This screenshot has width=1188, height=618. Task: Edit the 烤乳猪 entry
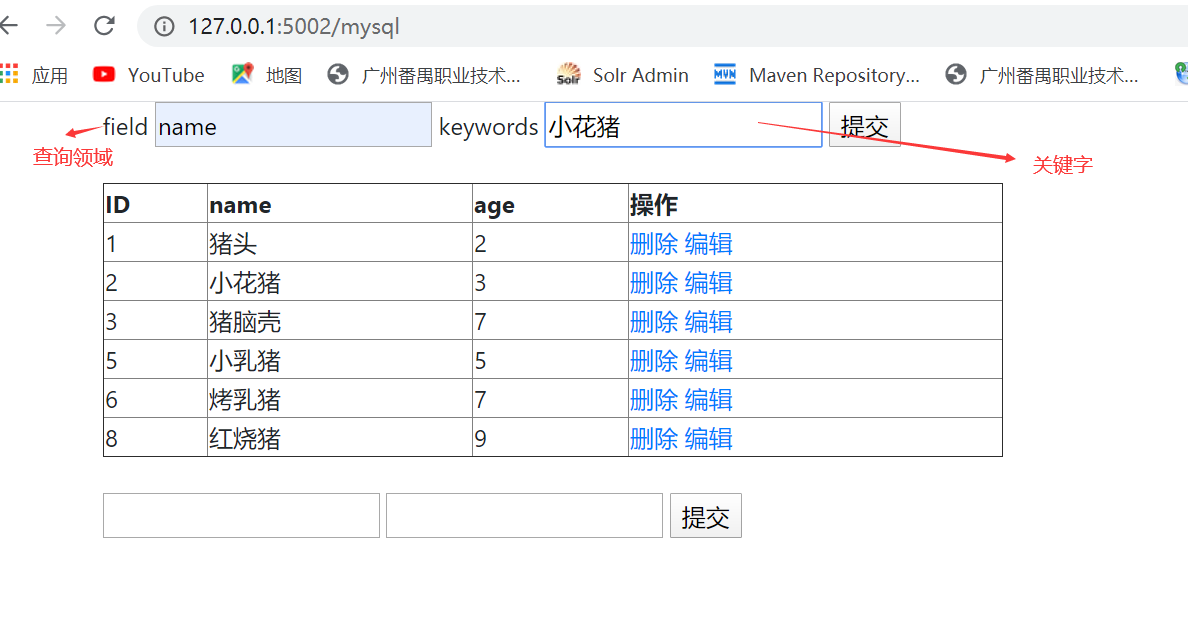coord(709,398)
